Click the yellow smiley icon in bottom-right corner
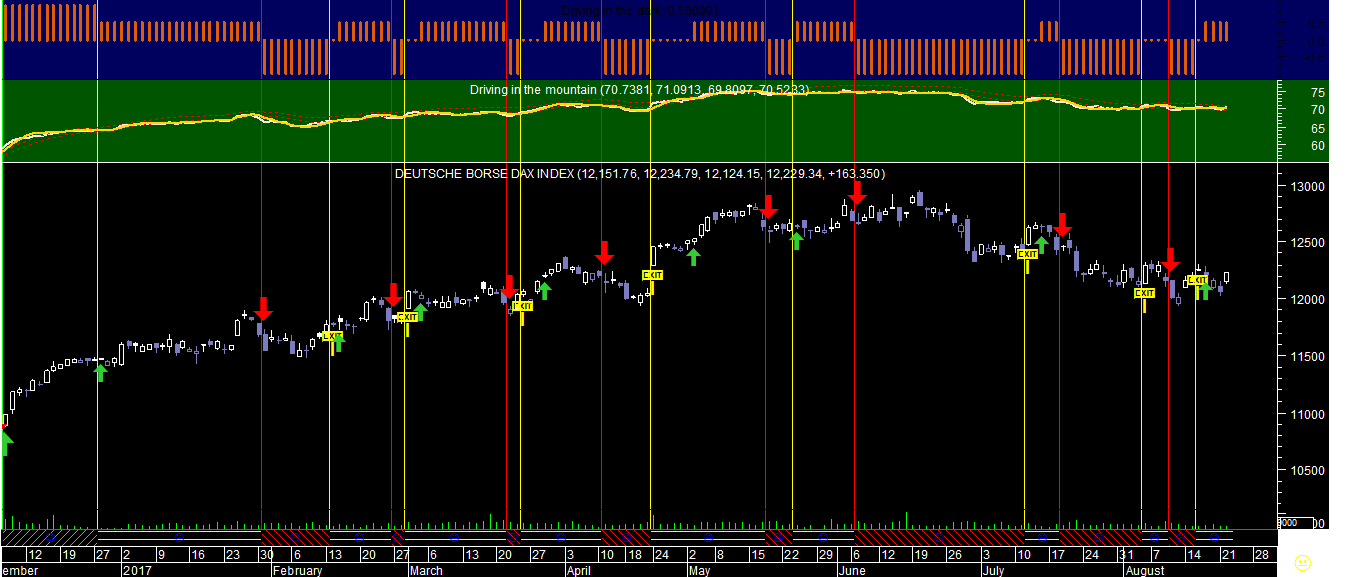The height and width of the screenshot is (577, 1352). pos(1301,563)
